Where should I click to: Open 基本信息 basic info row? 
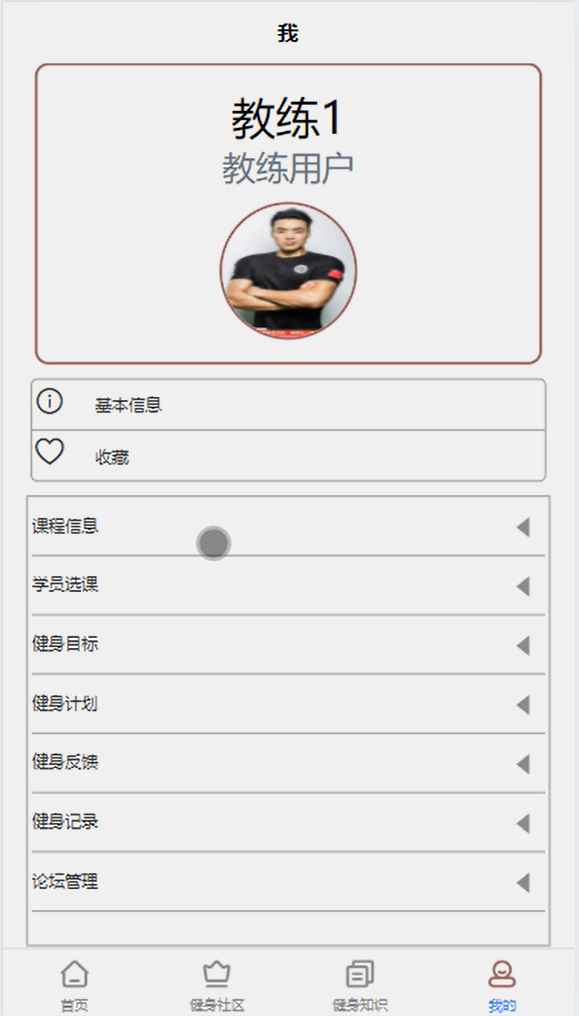pyautogui.click(x=288, y=404)
